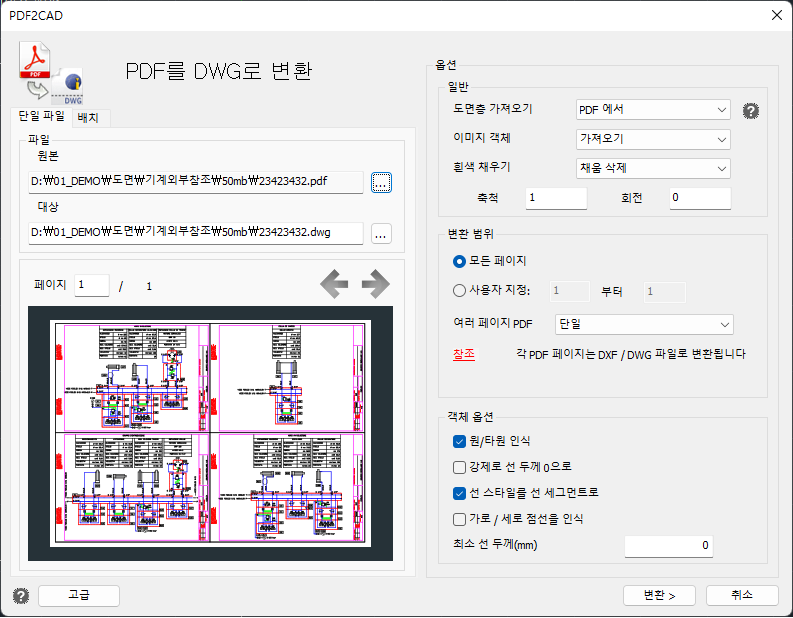The image size is (793, 618).
Task: Click the 변환 > convert button
Action: pyautogui.click(x=659, y=596)
